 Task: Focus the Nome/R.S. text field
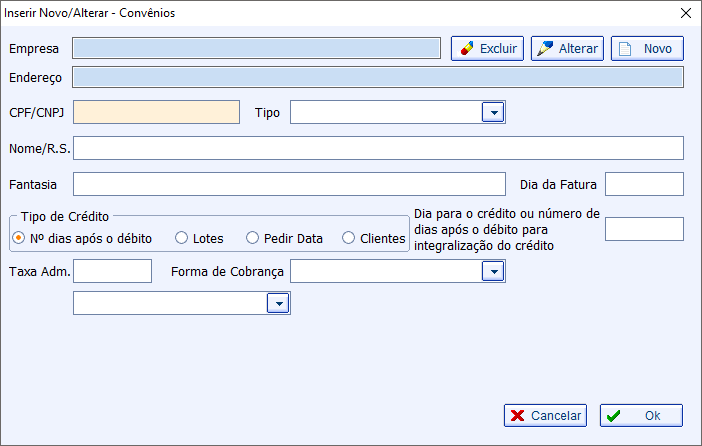[x=378, y=148]
